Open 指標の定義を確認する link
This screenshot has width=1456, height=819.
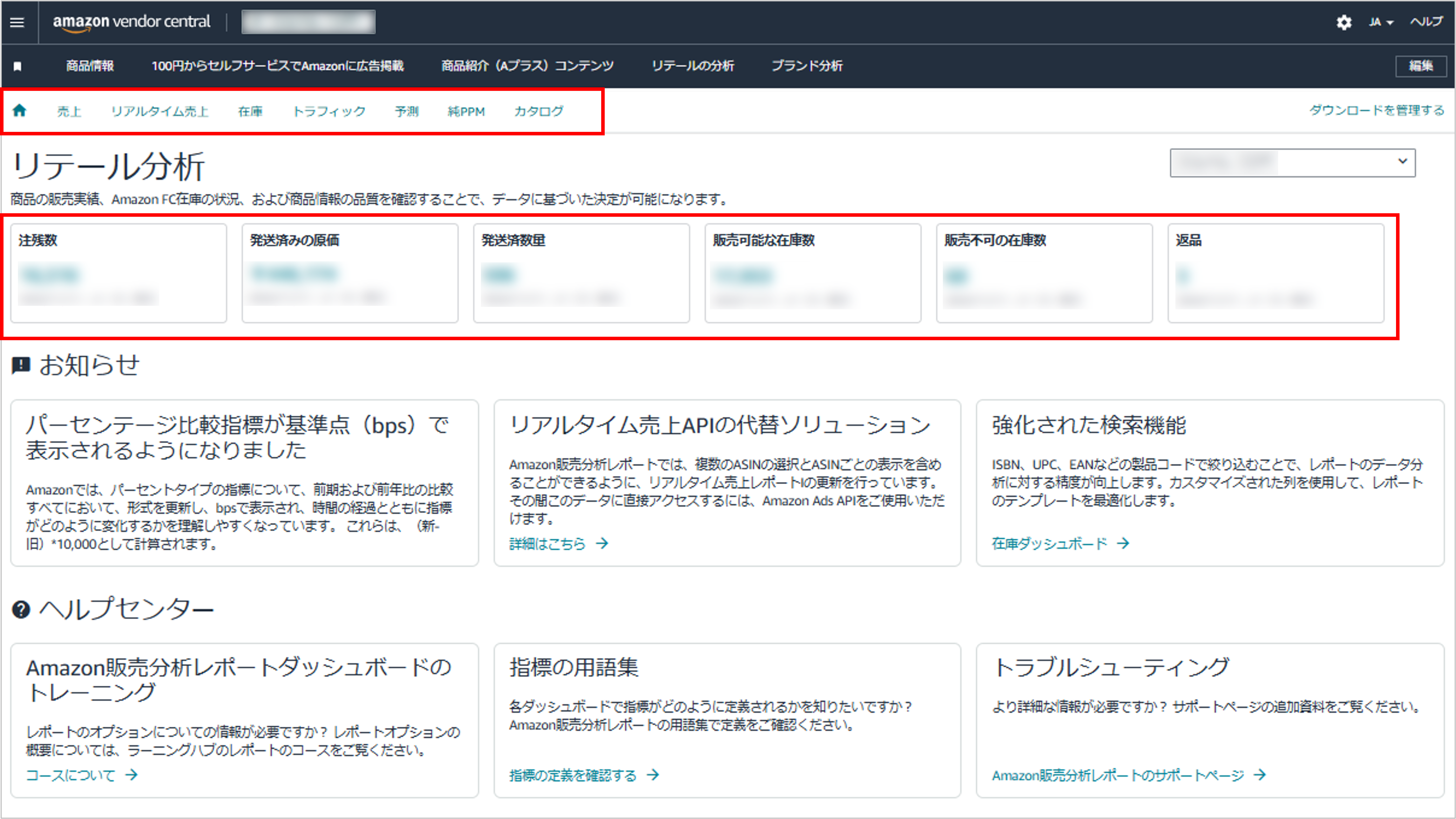(x=572, y=775)
